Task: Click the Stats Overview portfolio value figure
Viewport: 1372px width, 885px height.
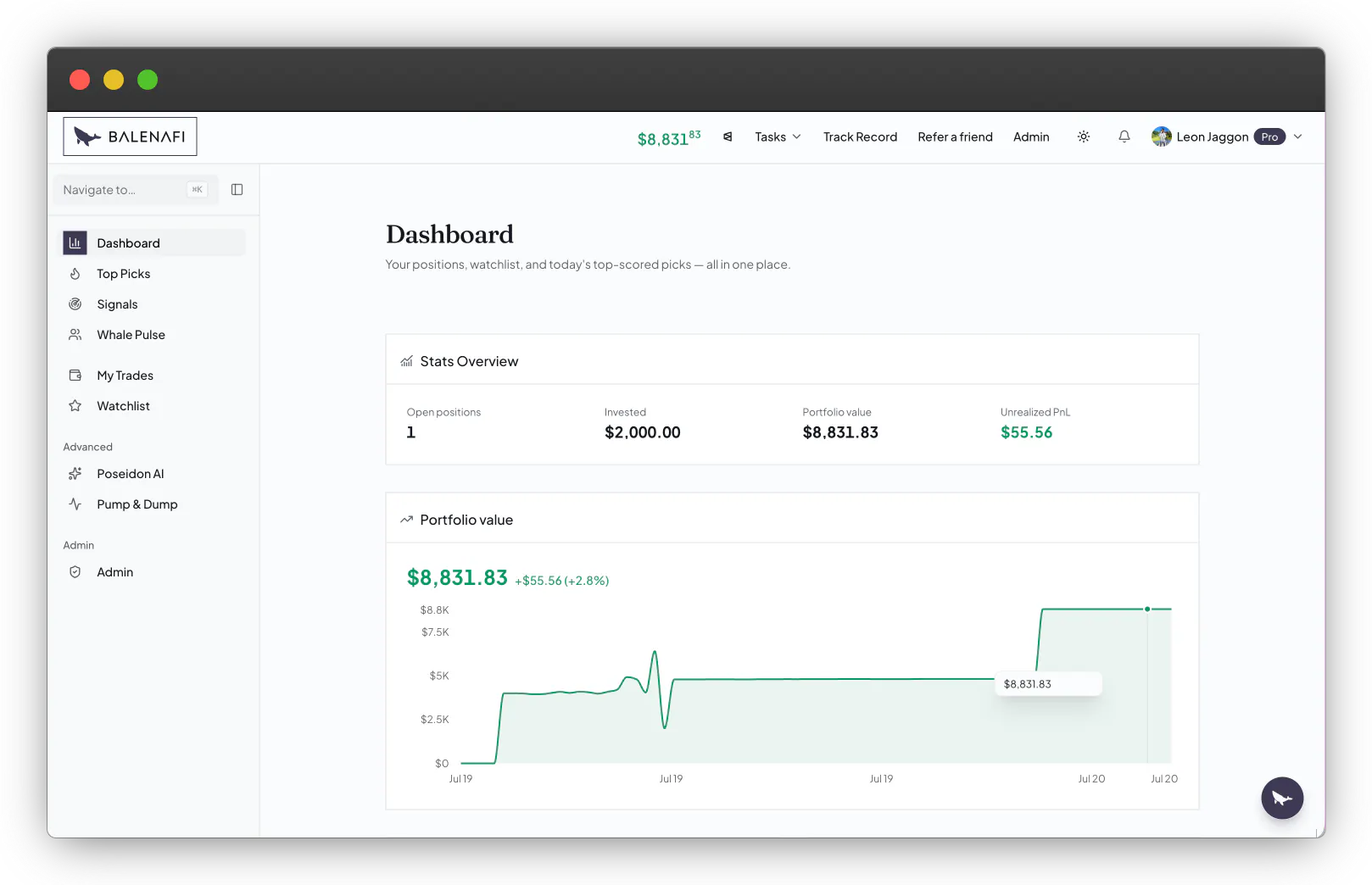Action: click(840, 432)
